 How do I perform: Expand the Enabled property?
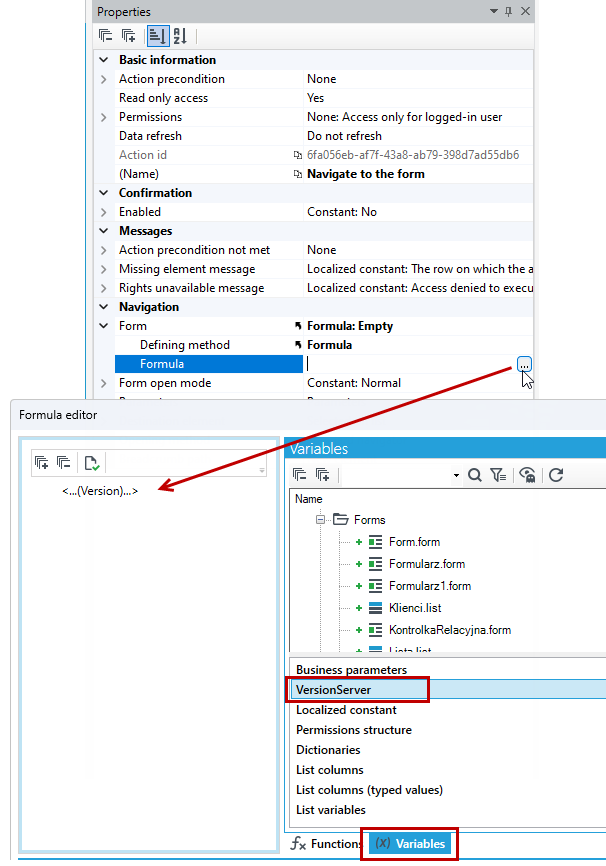(x=104, y=212)
